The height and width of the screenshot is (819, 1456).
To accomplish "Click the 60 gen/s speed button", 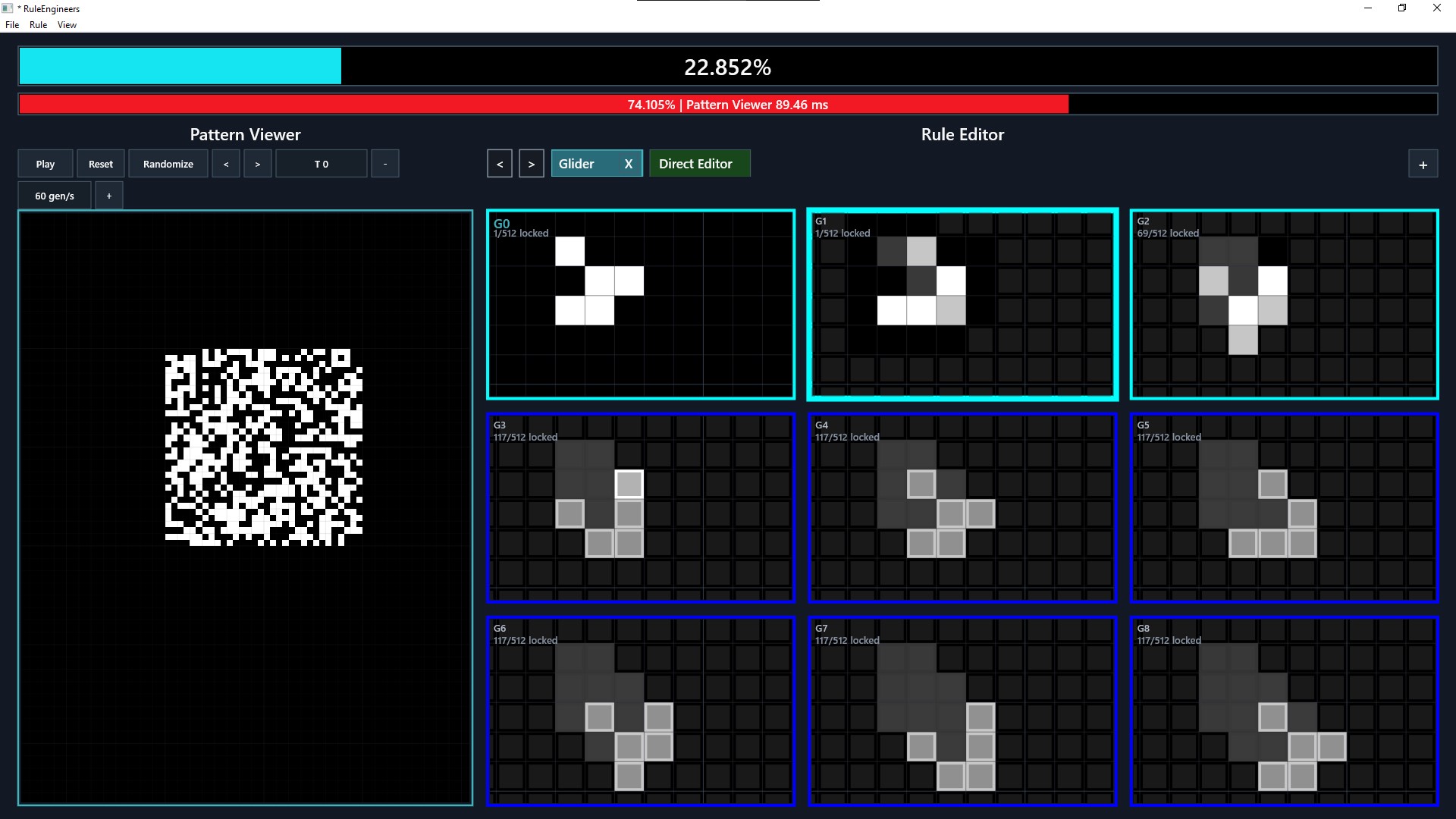I will pyautogui.click(x=55, y=196).
